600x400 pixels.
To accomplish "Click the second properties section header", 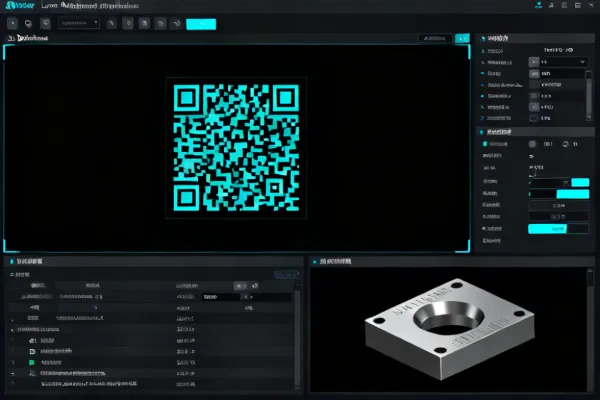I will click(536, 132).
